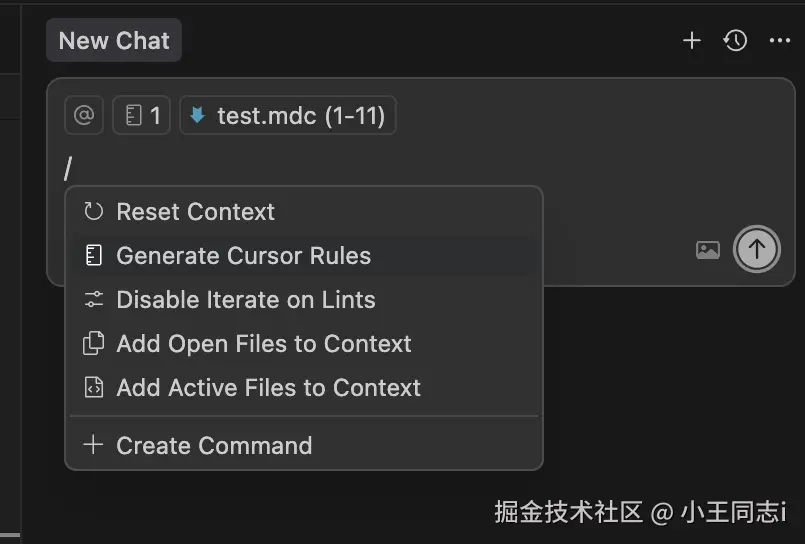Open chat history clock icon
Image resolution: width=805 pixels, height=544 pixels.
tap(735, 41)
